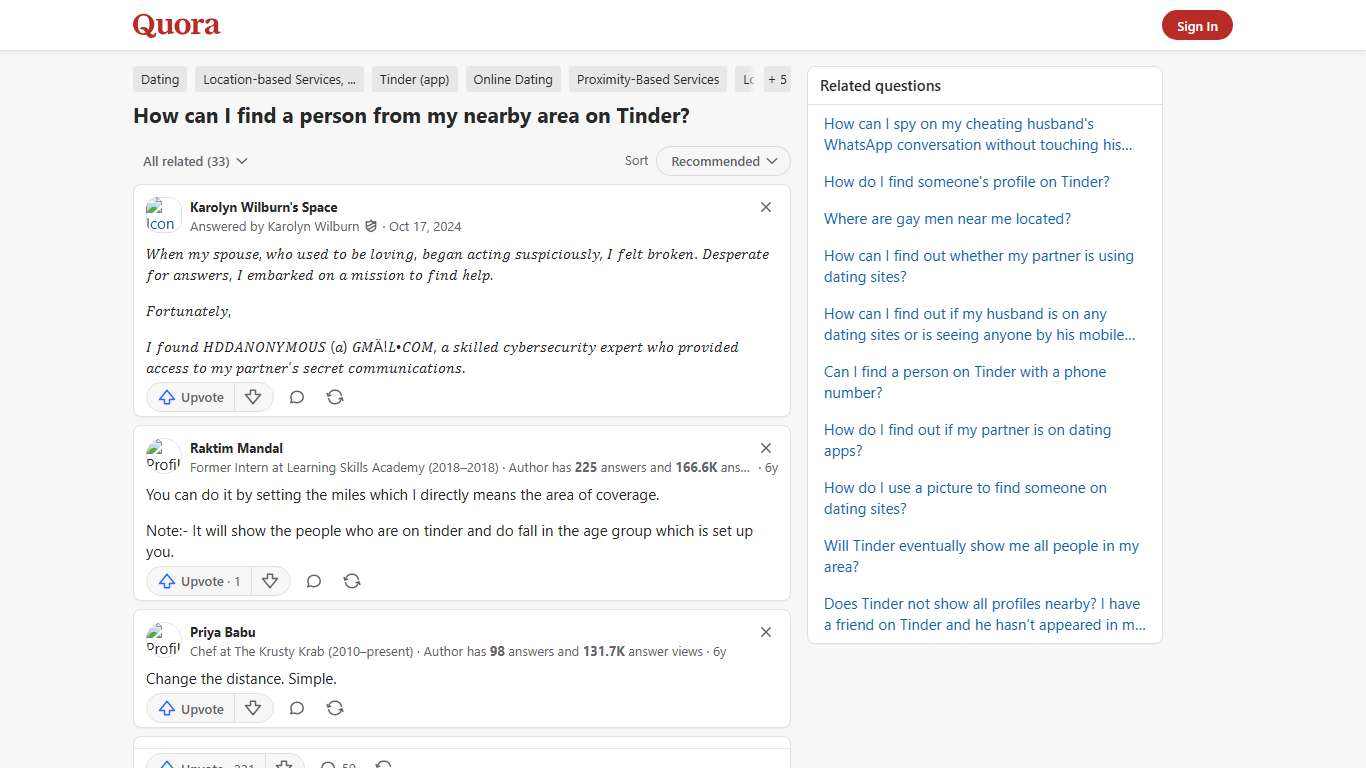The height and width of the screenshot is (768, 1366).
Task: Switch to the Online Dating topic
Action: 513,79
